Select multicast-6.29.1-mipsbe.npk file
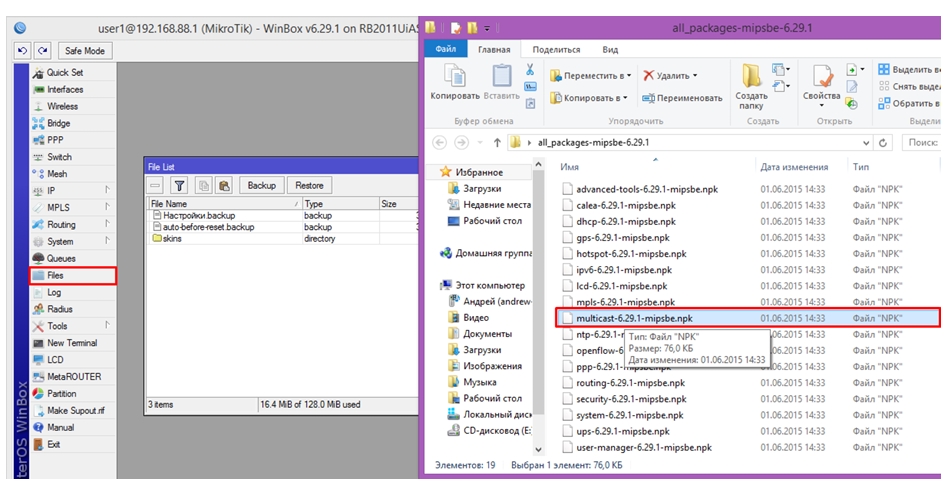The width and height of the screenshot is (951, 487). pos(748,318)
